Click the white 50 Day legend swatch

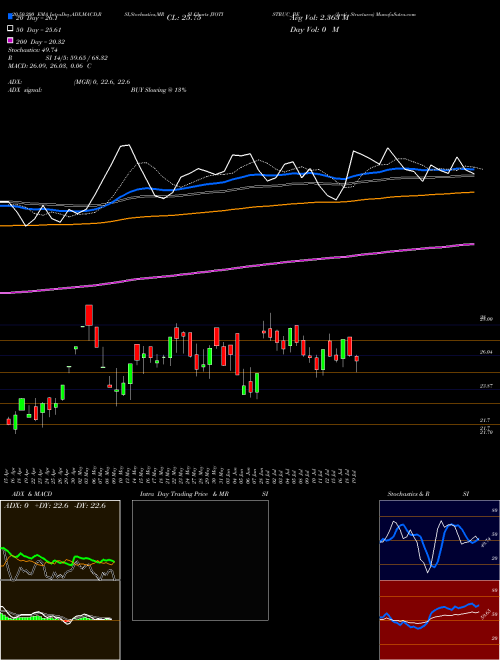point(11,29)
